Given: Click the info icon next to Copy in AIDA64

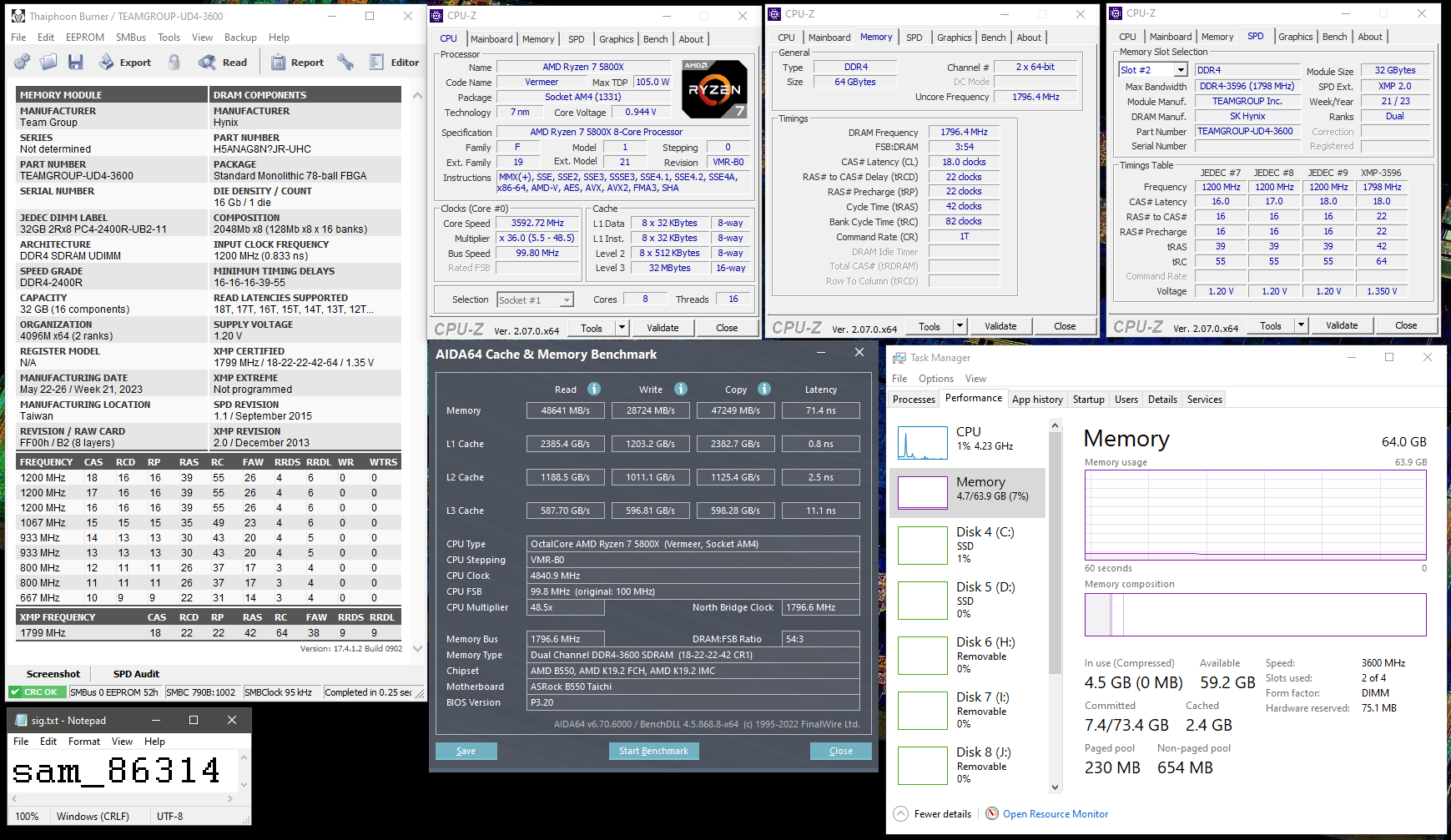Looking at the screenshot, I should [764, 389].
